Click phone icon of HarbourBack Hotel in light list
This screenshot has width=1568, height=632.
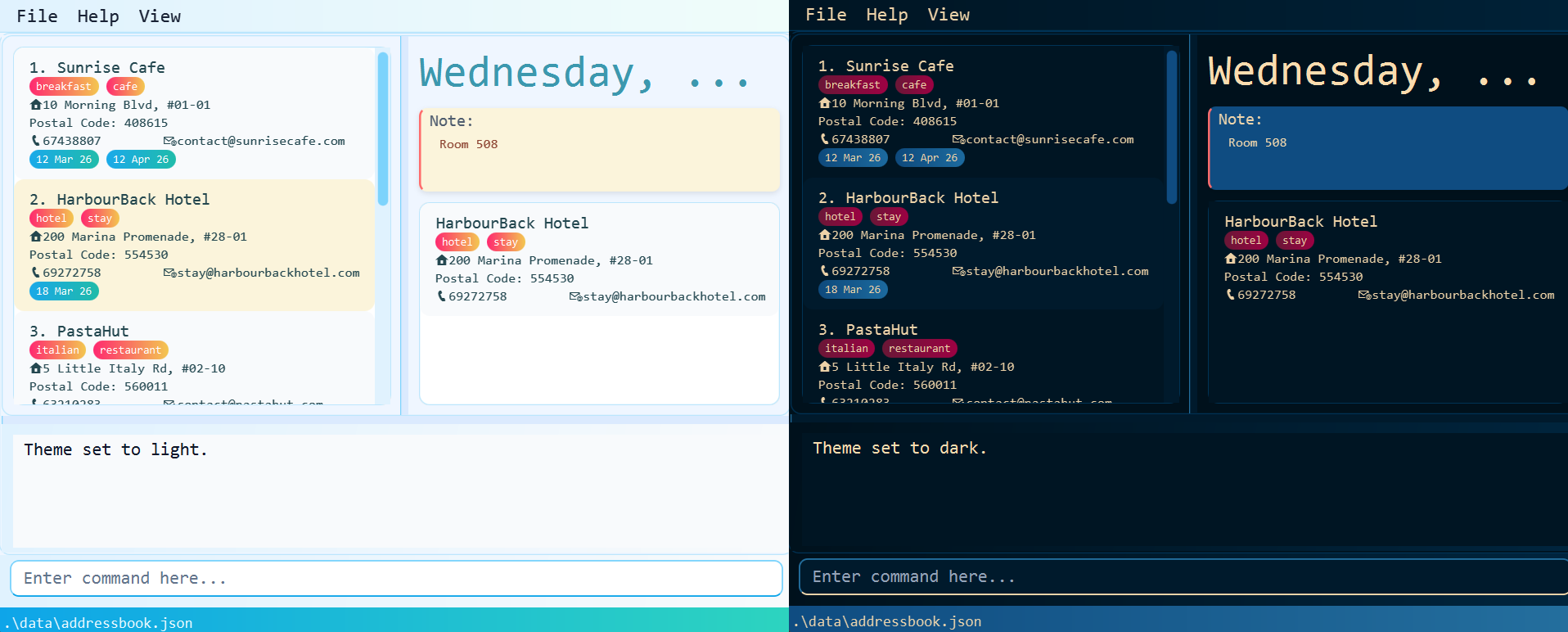(35, 273)
